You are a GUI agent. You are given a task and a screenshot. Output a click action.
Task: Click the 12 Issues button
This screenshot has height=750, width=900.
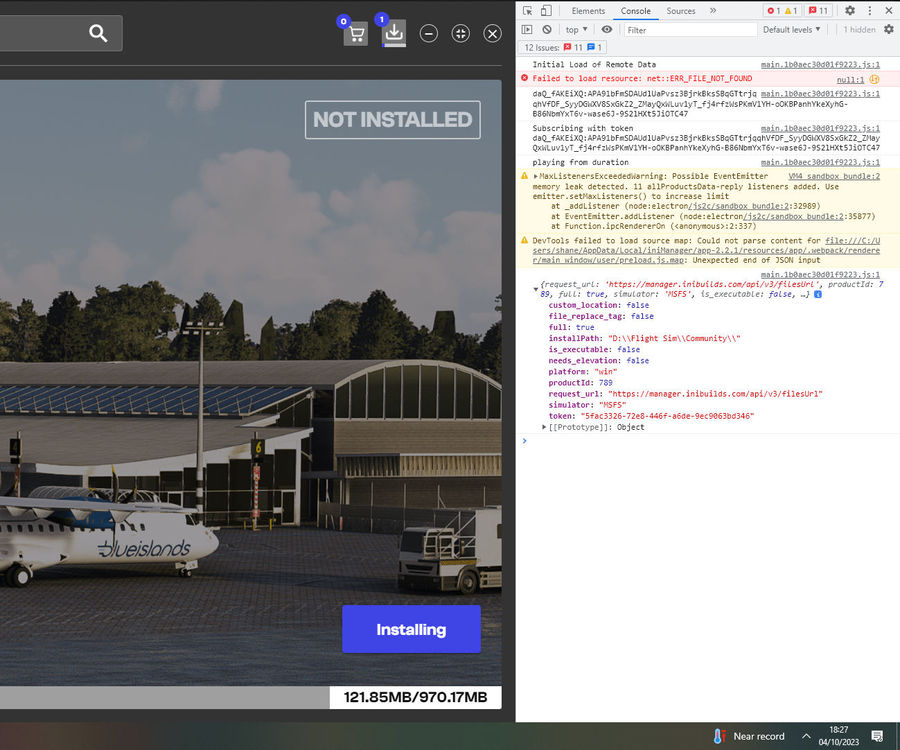click(562, 47)
